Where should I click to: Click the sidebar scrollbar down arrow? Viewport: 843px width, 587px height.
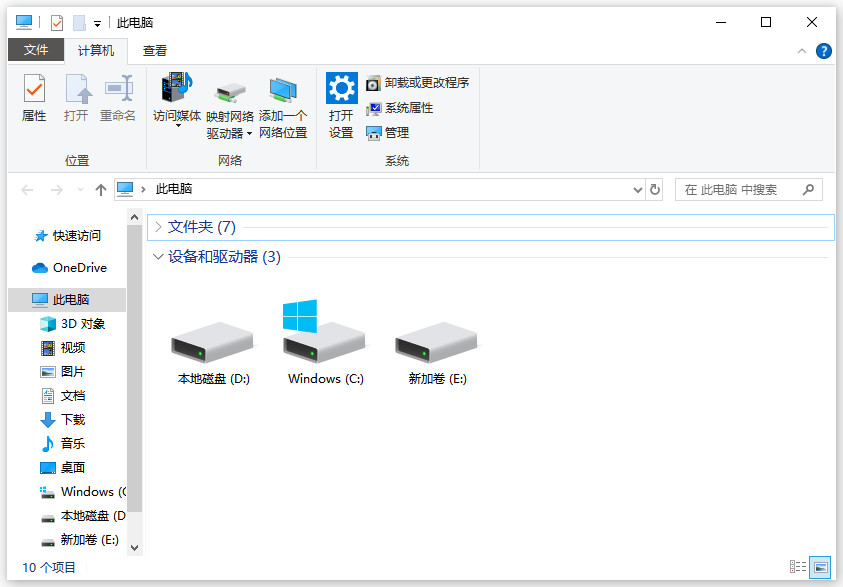pyautogui.click(x=134, y=548)
